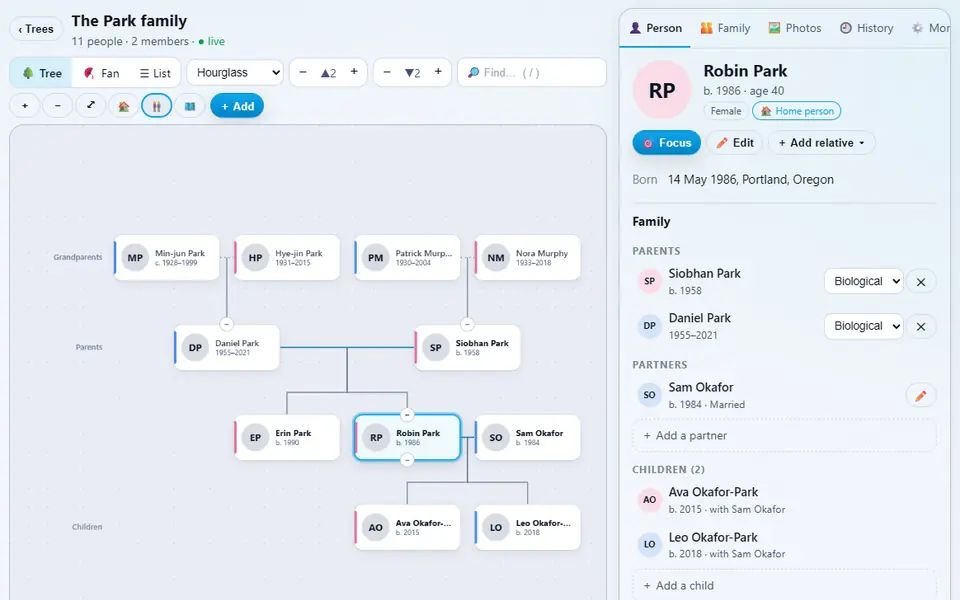The width and height of the screenshot is (960, 600).
Task: Select Erin Park card in tree
Action: (x=287, y=438)
